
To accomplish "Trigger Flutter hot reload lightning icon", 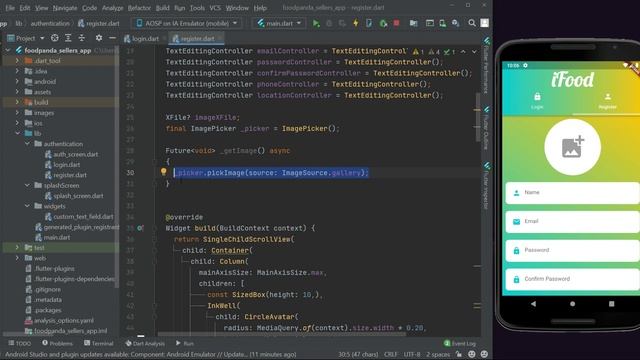I will [x=356, y=23].
